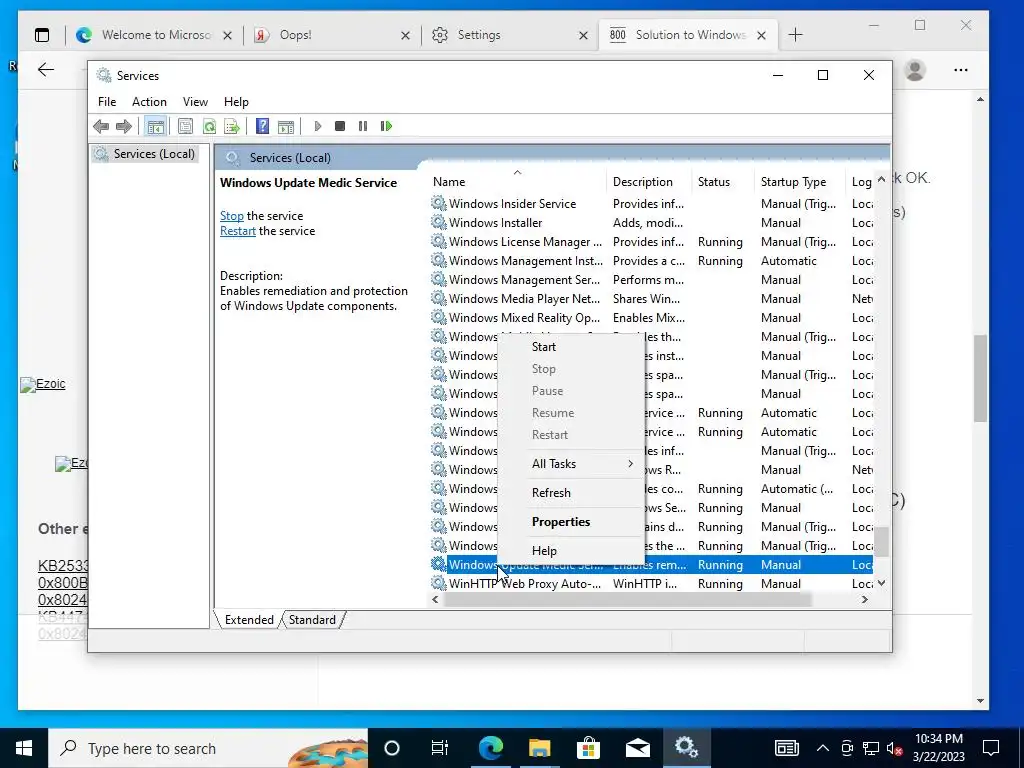
Task: Open the Action menu in Services
Action: [149, 102]
